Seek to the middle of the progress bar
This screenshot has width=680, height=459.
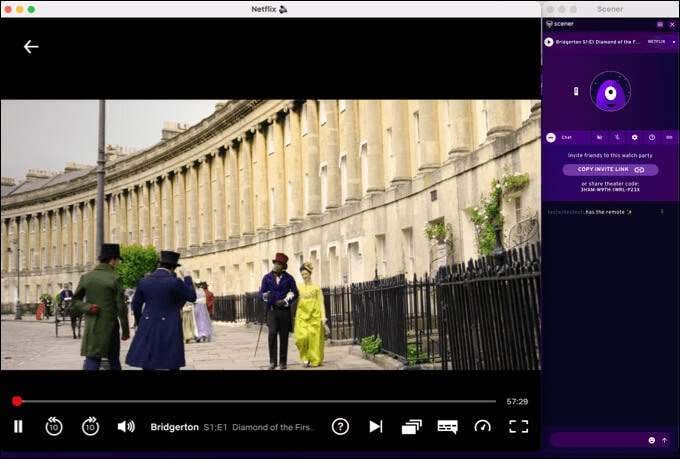coord(256,401)
